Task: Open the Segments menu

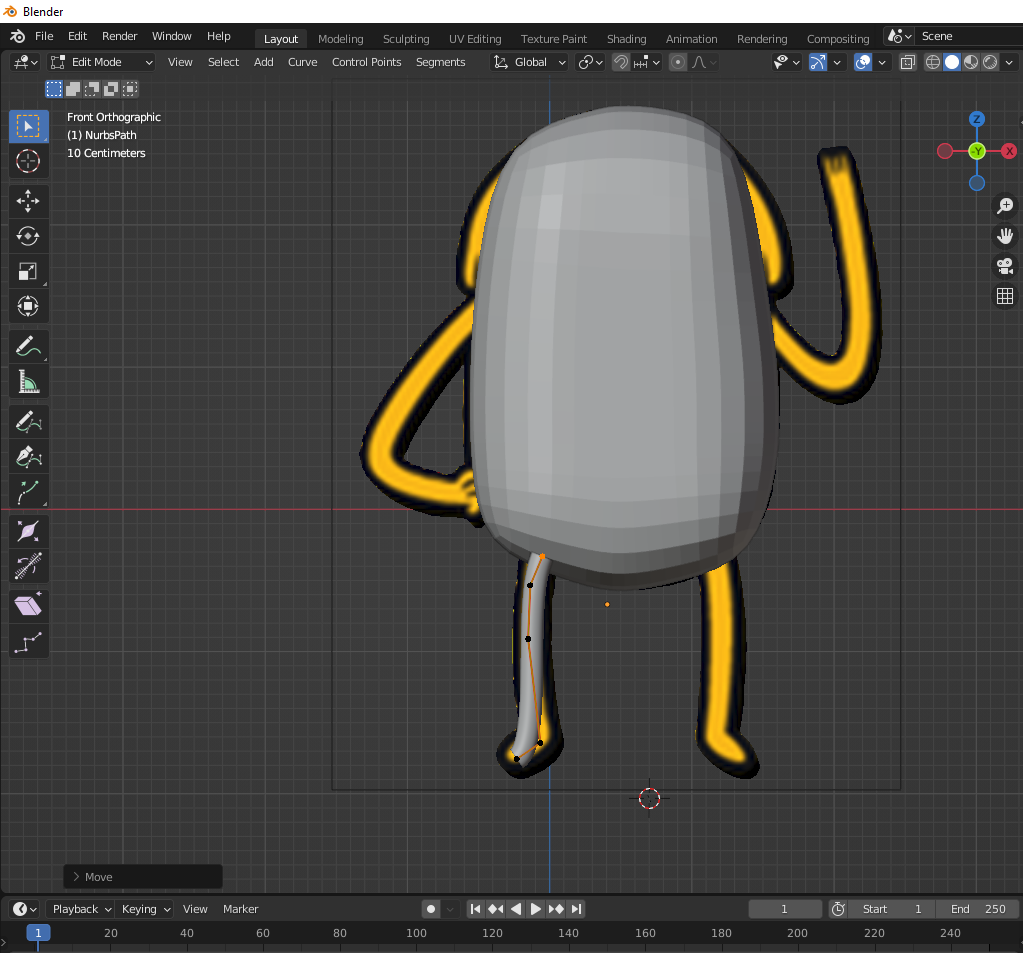Action: click(440, 62)
